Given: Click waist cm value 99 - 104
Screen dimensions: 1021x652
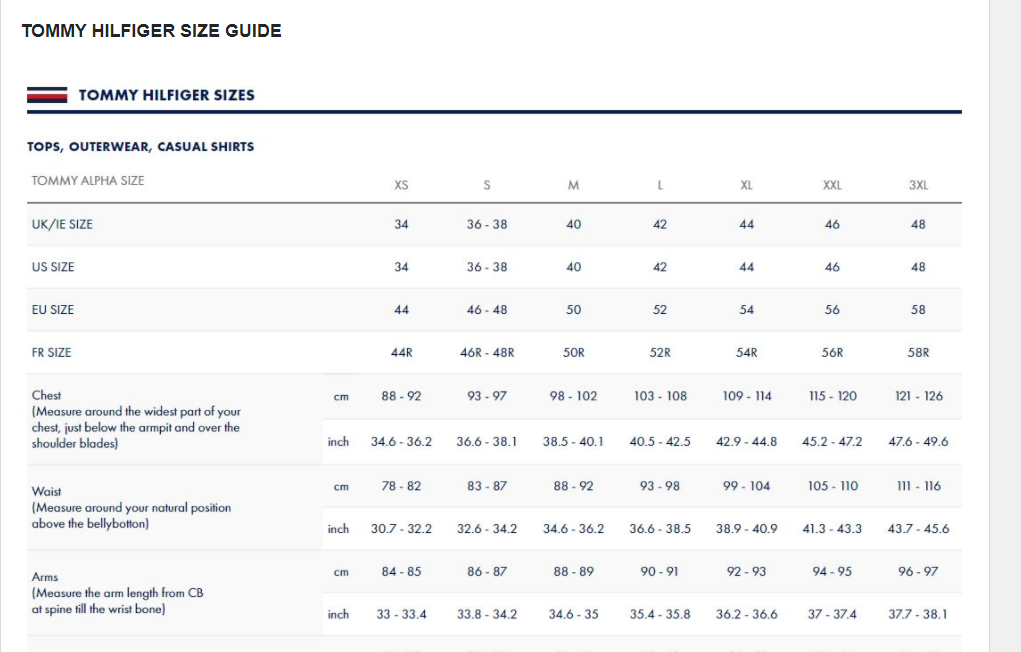Looking at the screenshot, I should [x=746, y=486].
